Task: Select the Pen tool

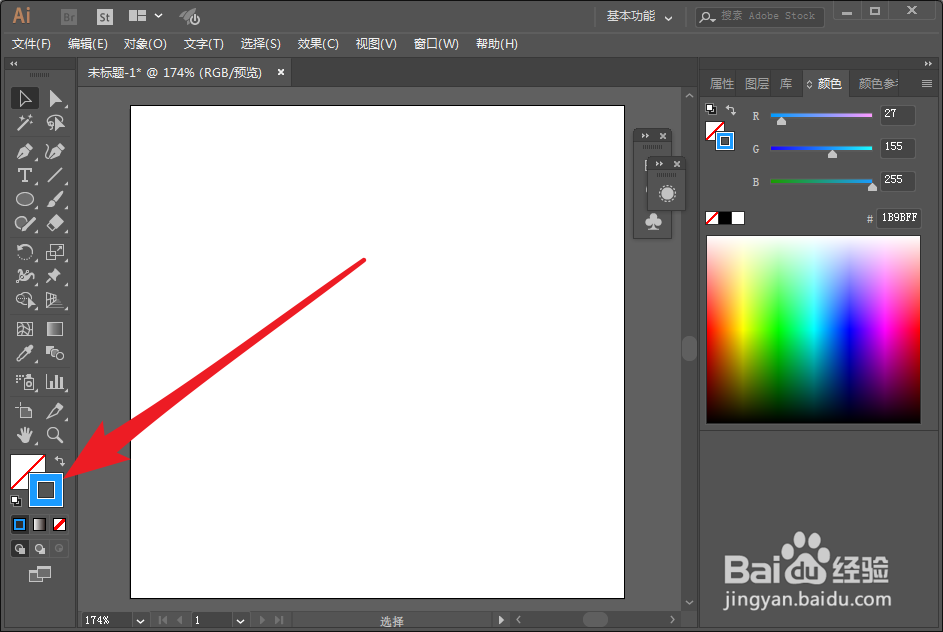Action: pos(25,151)
